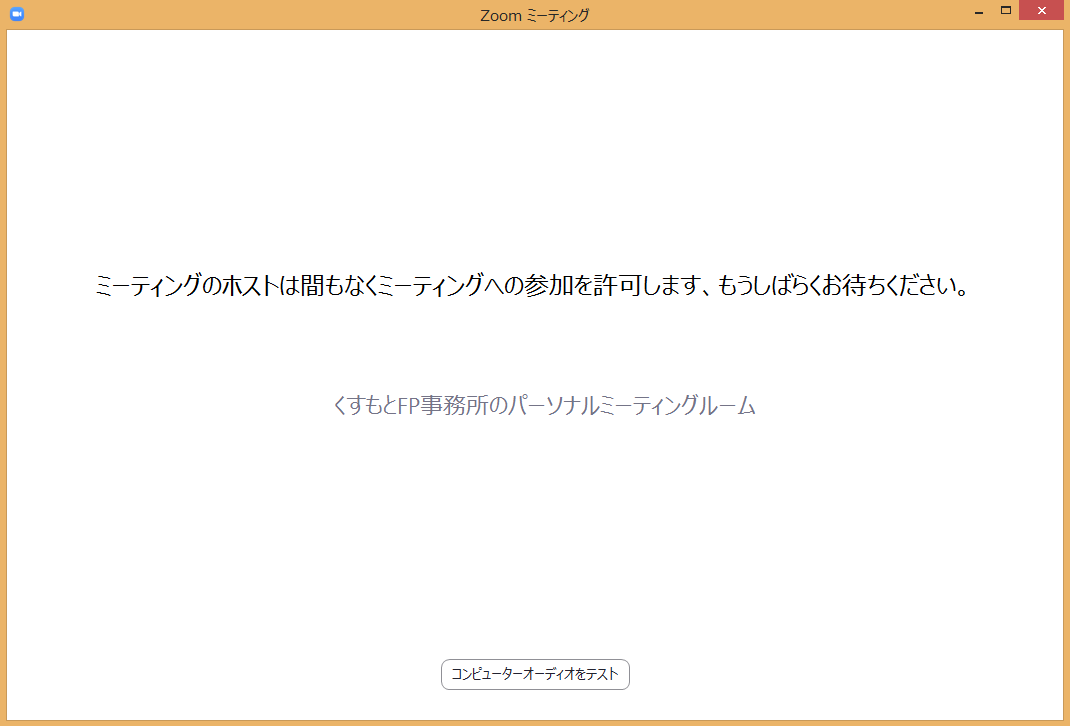Maximize the Zoom ミーティング window
This screenshot has width=1070, height=726.
[1005, 10]
